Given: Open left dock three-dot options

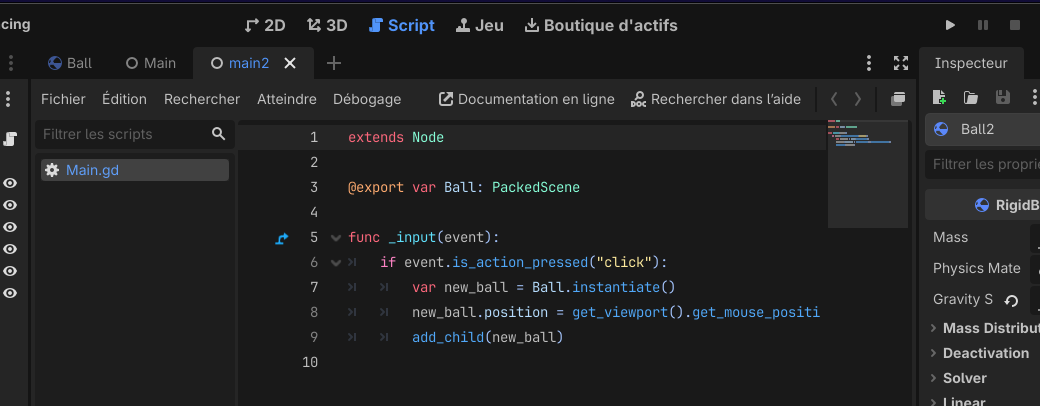Looking at the screenshot, I should pyautogui.click(x=8, y=99).
